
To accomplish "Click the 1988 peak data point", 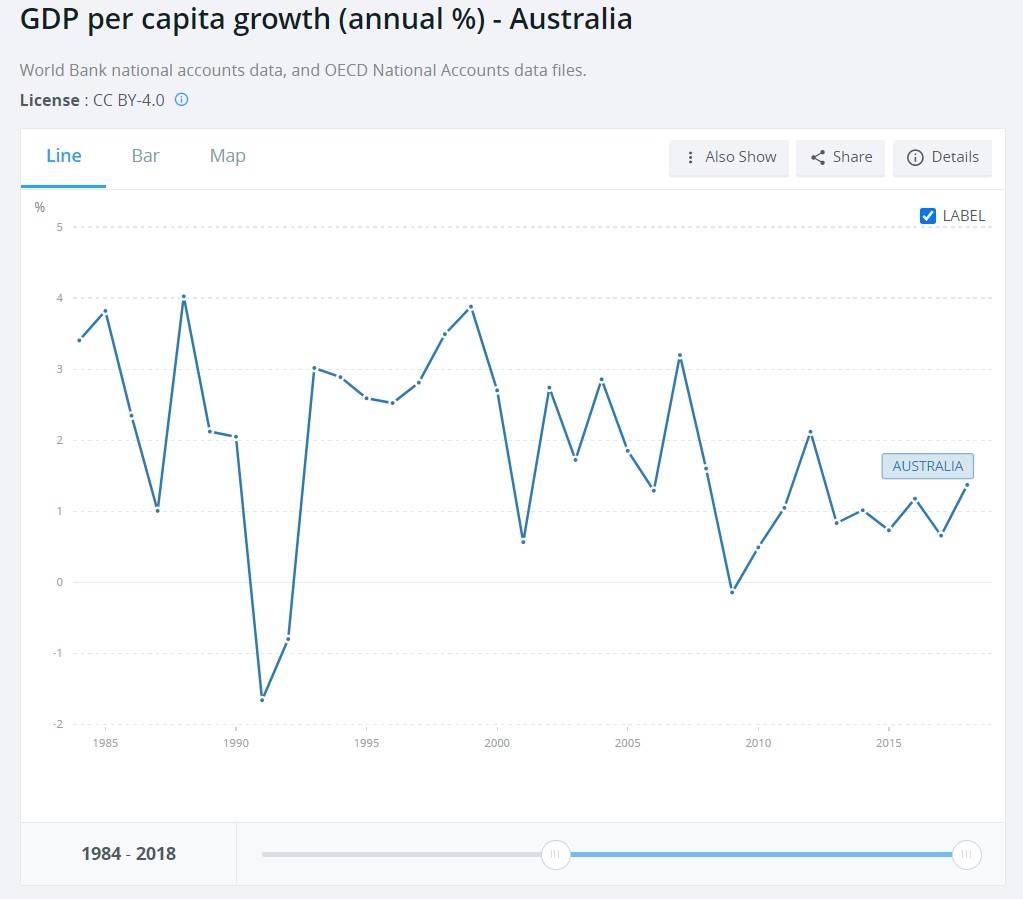I will click(x=184, y=297).
